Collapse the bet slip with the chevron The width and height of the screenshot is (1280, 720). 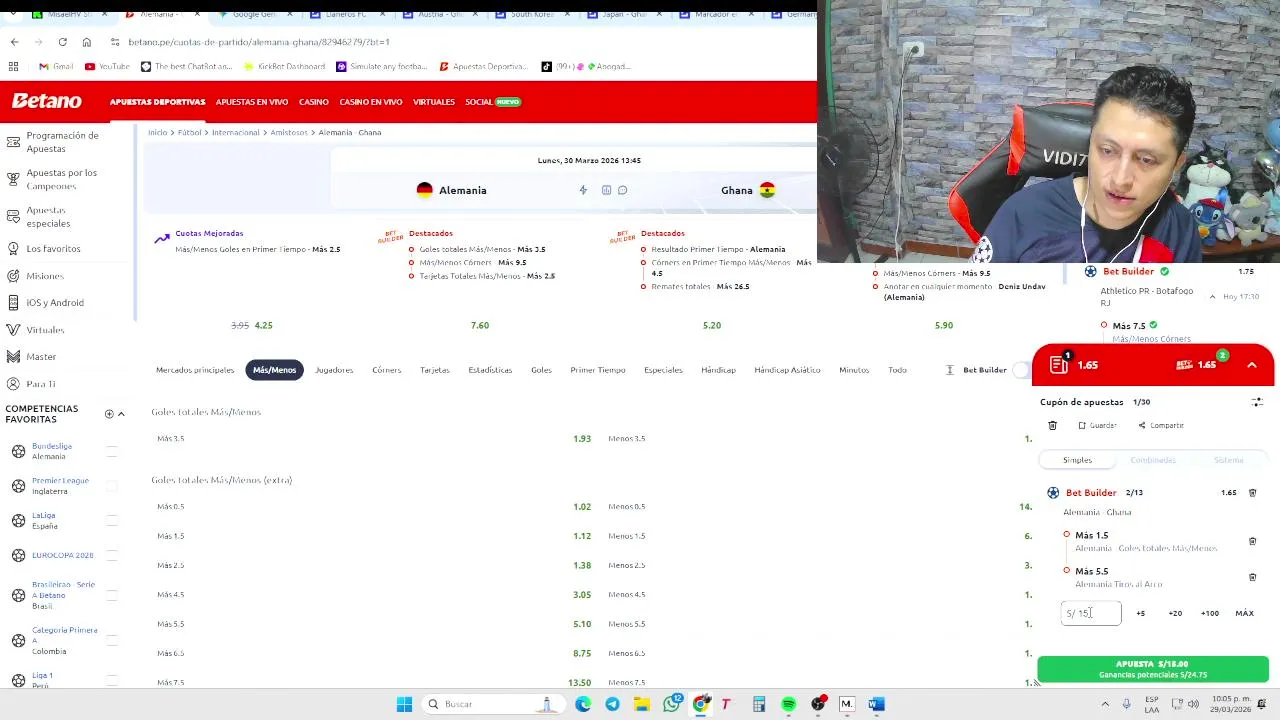coord(1252,365)
